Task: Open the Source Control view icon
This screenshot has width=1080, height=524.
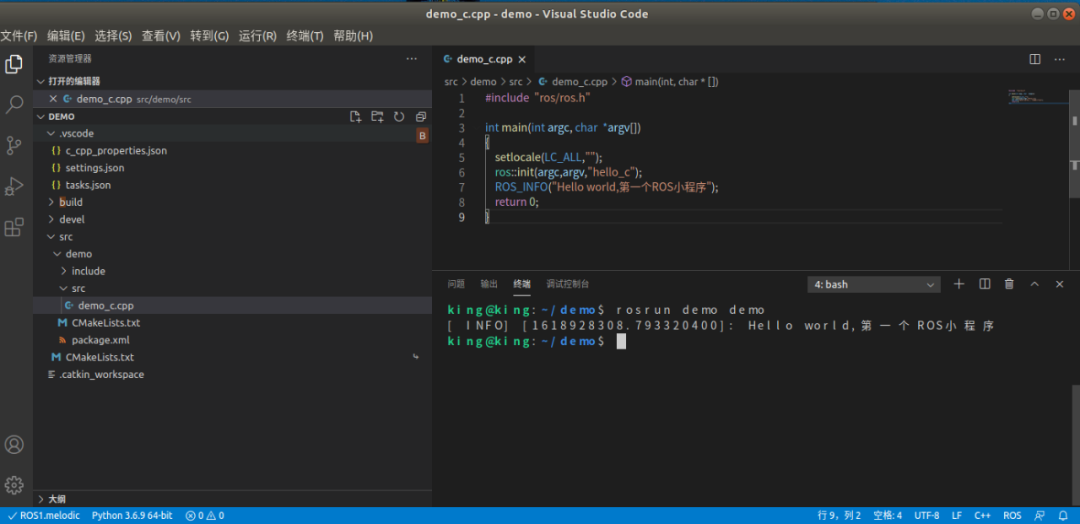Action: (14, 145)
